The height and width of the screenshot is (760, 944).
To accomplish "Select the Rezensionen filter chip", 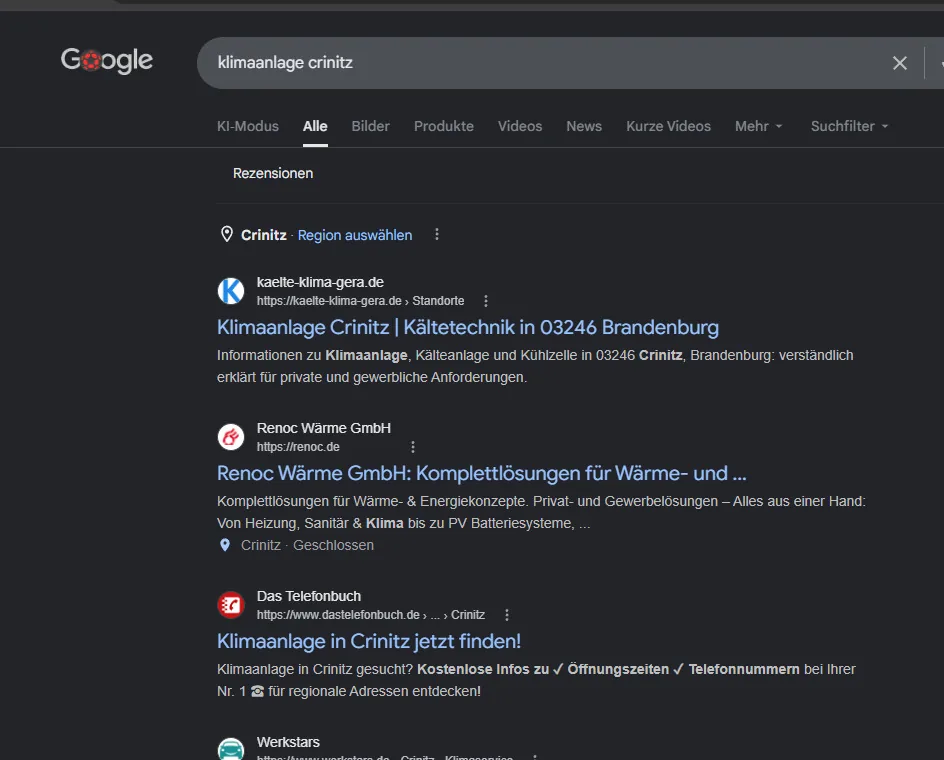I will coord(273,173).
